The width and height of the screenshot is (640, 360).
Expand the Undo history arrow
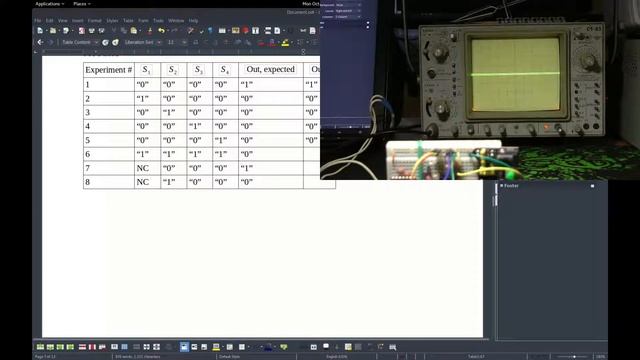pos(168,31)
